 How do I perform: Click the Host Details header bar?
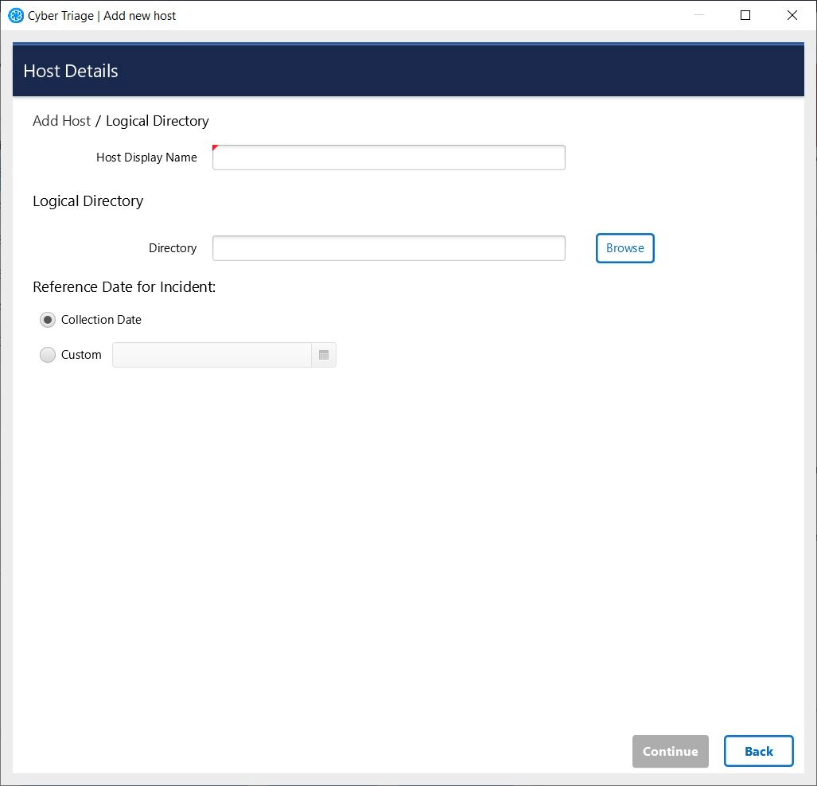pos(408,71)
